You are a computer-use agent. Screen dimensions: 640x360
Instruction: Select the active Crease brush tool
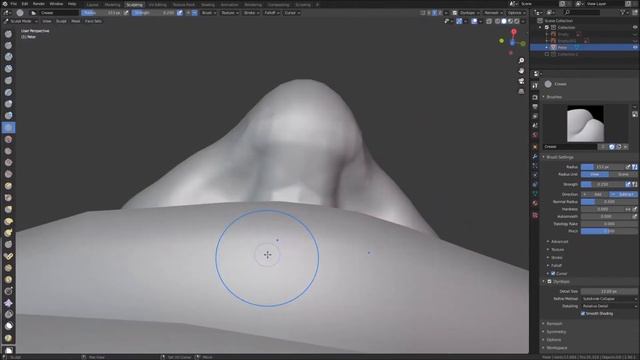[8, 127]
